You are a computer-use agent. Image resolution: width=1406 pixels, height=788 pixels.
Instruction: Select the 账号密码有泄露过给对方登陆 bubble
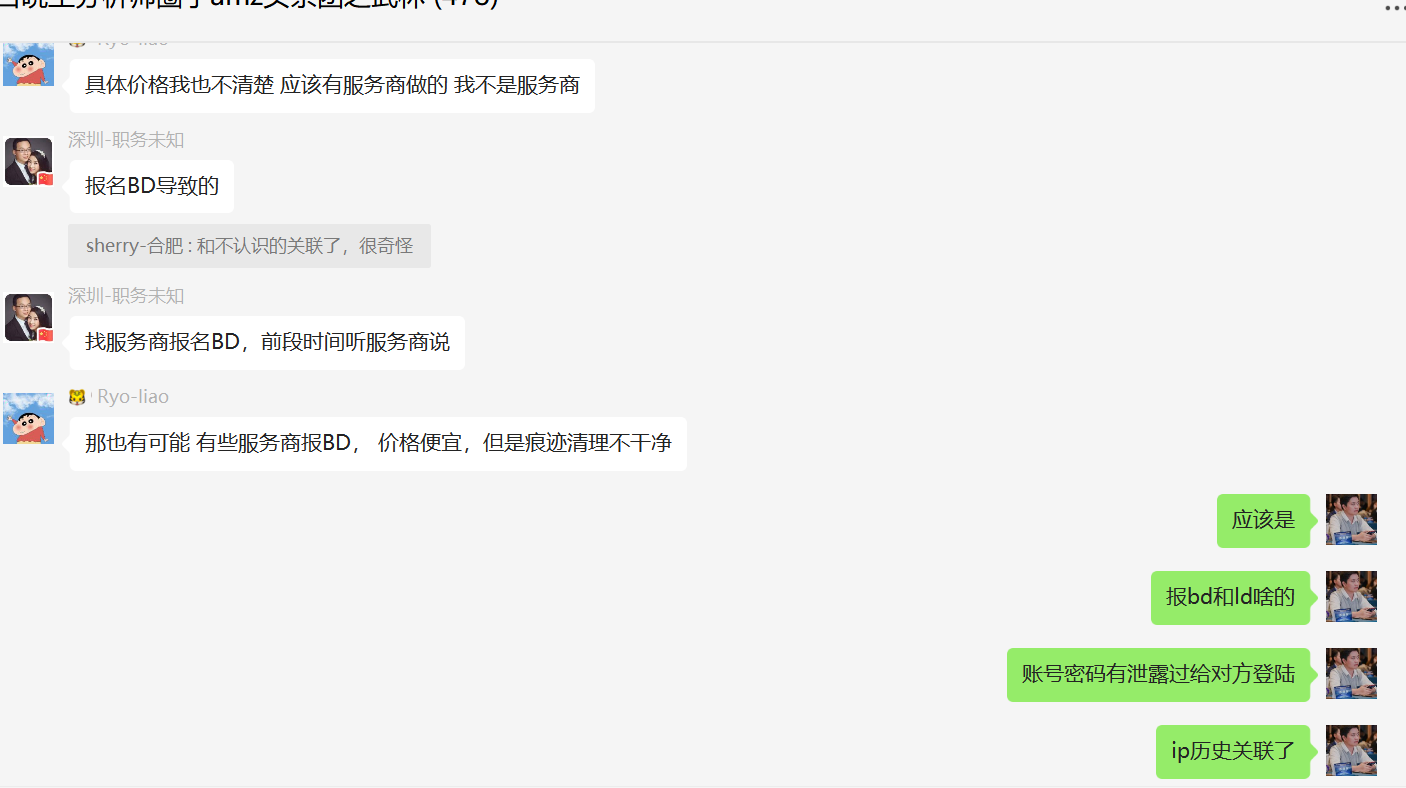pyautogui.click(x=1158, y=674)
